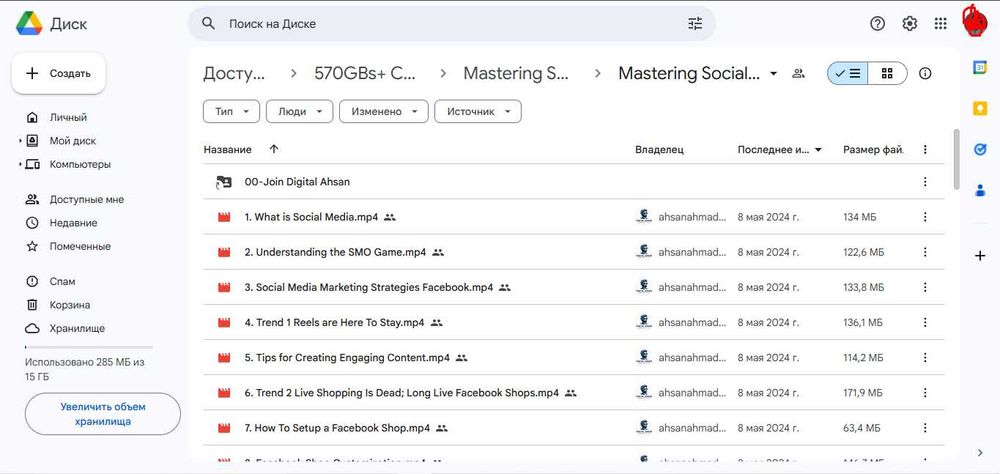The image size is (1000, 474).
Task: Open the Тип filter dropdown
Action: coord(231,112)
